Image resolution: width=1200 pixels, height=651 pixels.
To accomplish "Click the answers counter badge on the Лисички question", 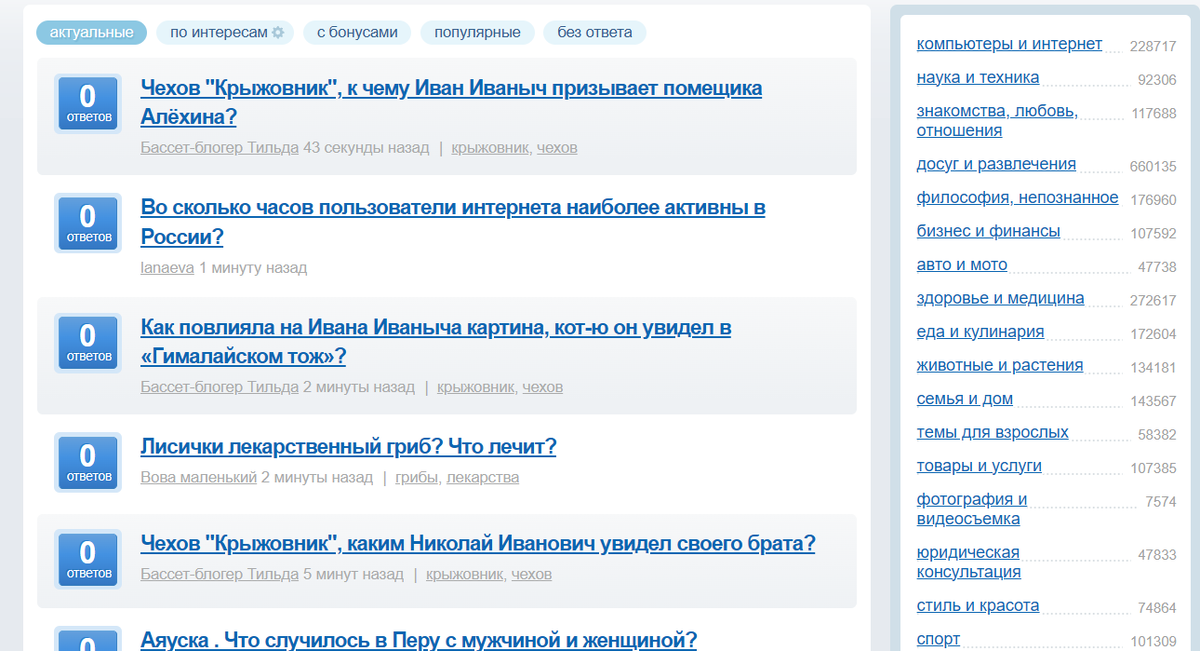I will 87,463.
